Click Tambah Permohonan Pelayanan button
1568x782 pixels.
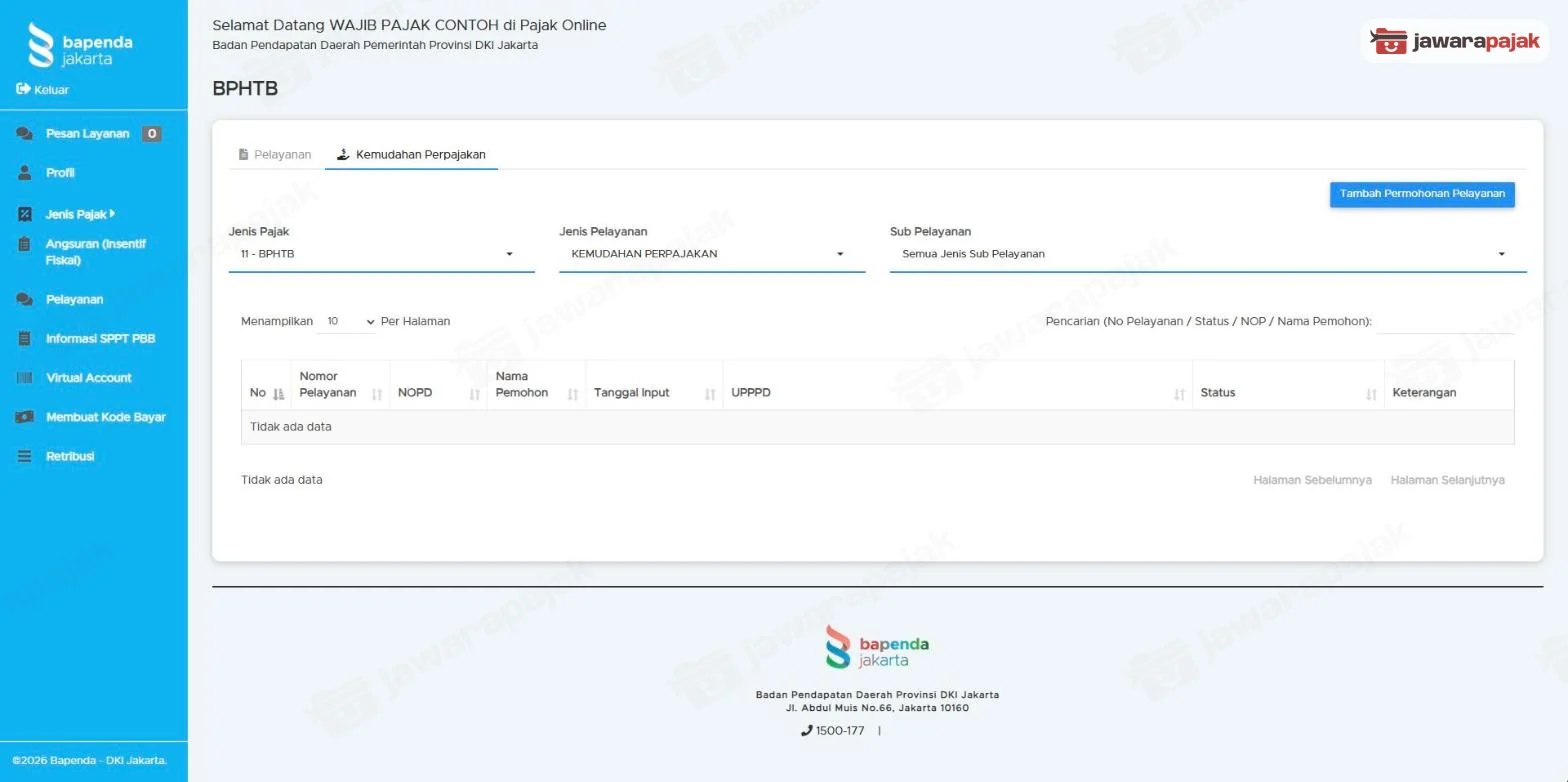pos(1422,194)
